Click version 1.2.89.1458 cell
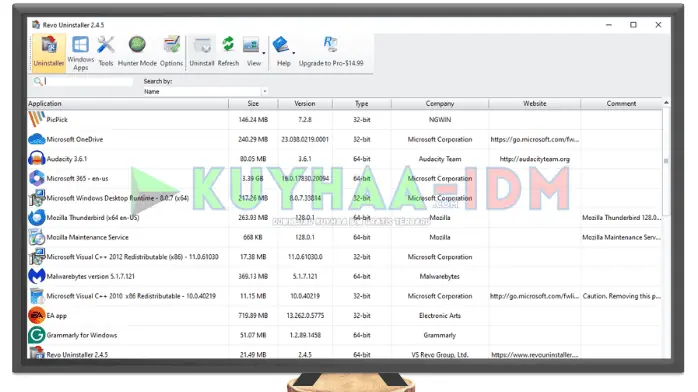The image size is (698, 392). 305,335
